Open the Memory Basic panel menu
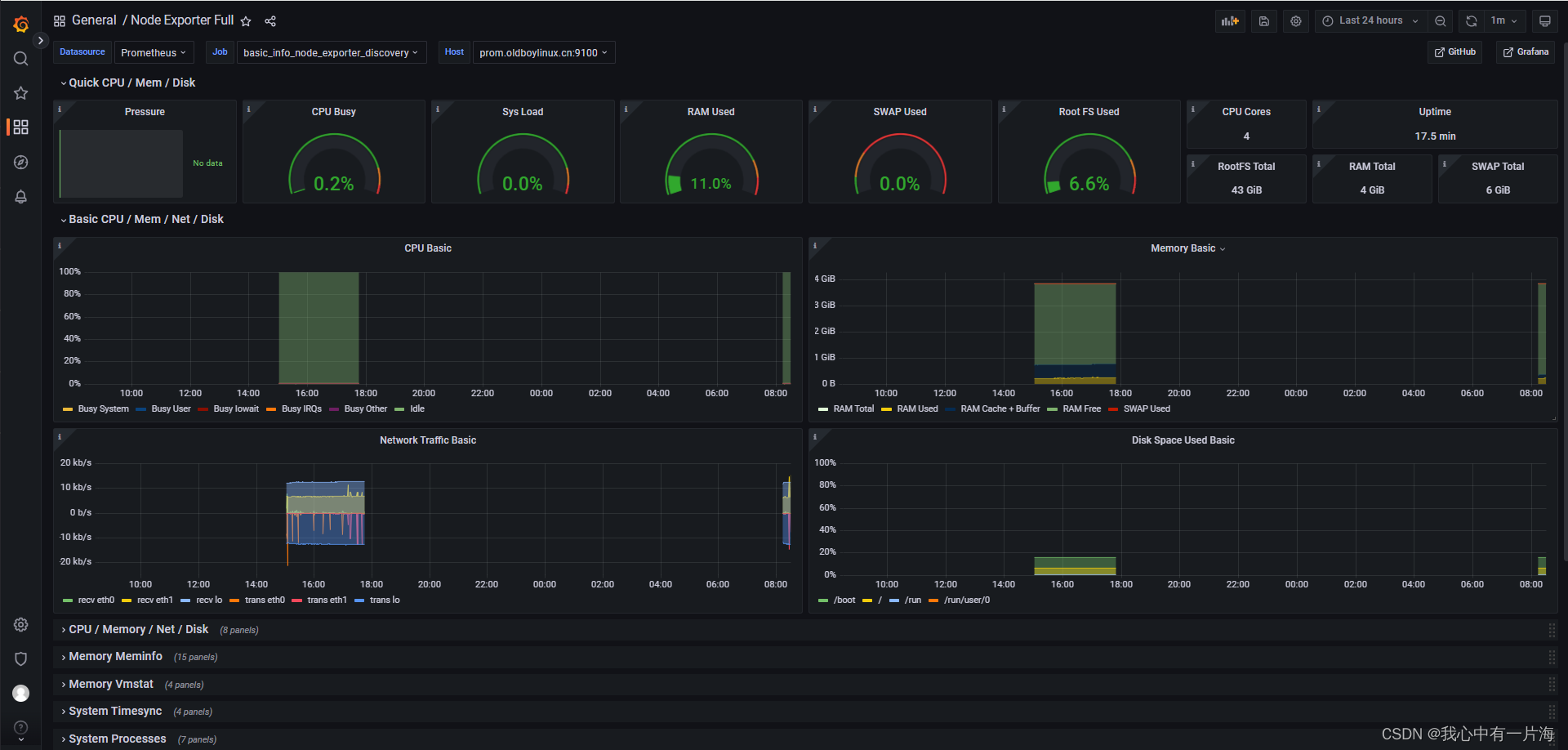The image size is (1568, 750). [x=1187, y=248]
